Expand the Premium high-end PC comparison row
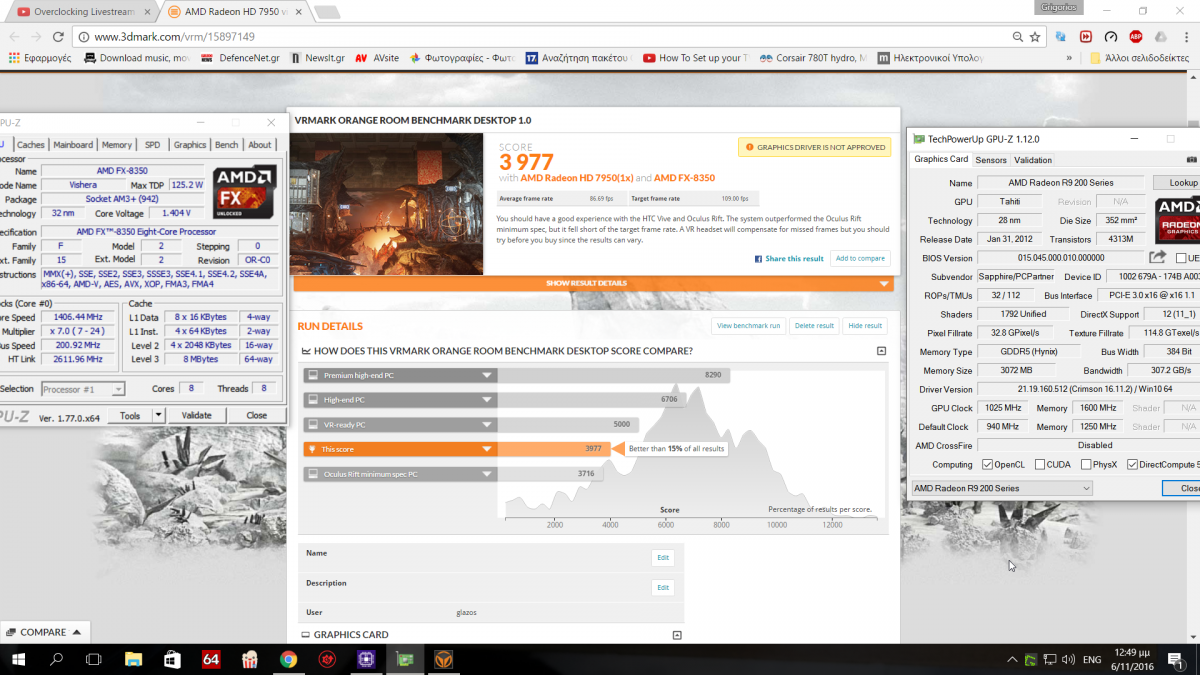Screen dimensions: 1200x675 (x=401, y=375)
